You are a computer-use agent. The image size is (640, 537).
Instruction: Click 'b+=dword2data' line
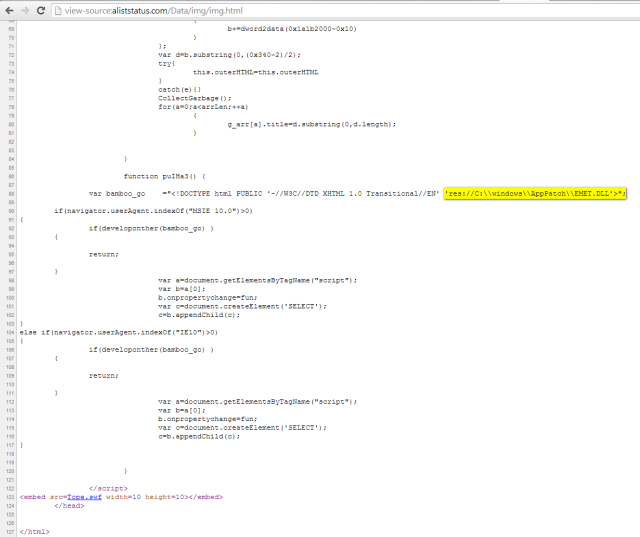[292, 29]
